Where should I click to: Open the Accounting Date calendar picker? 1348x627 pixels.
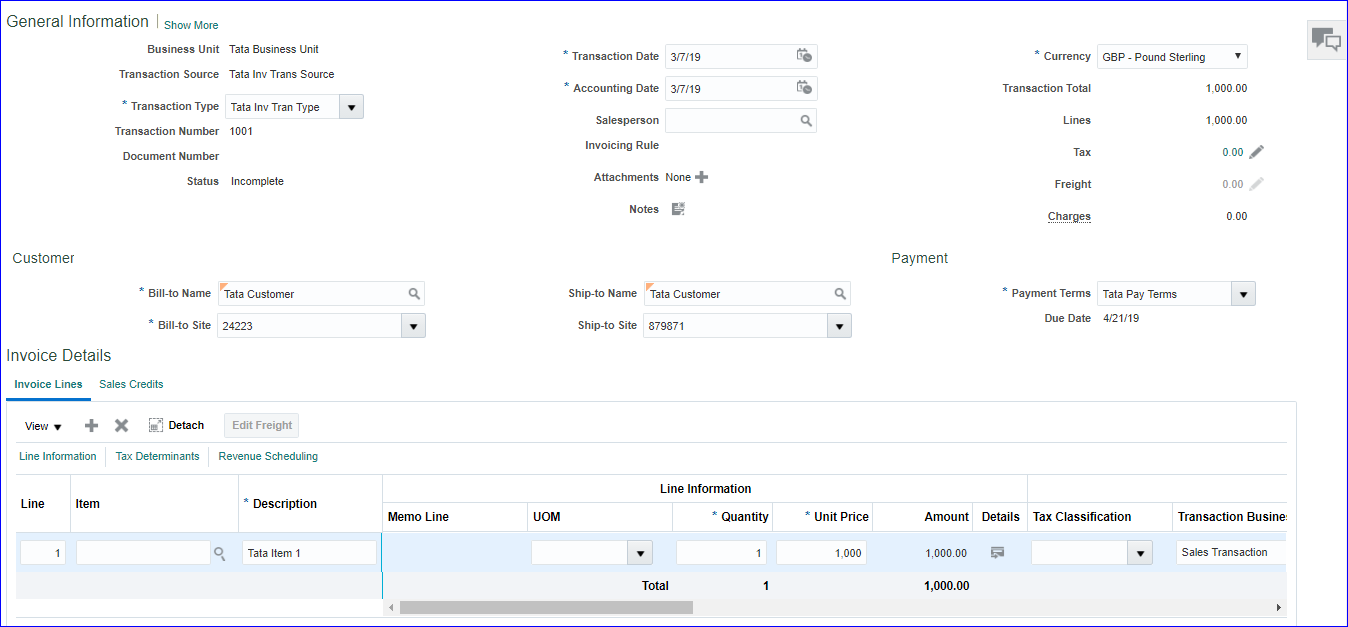point(804,88)
